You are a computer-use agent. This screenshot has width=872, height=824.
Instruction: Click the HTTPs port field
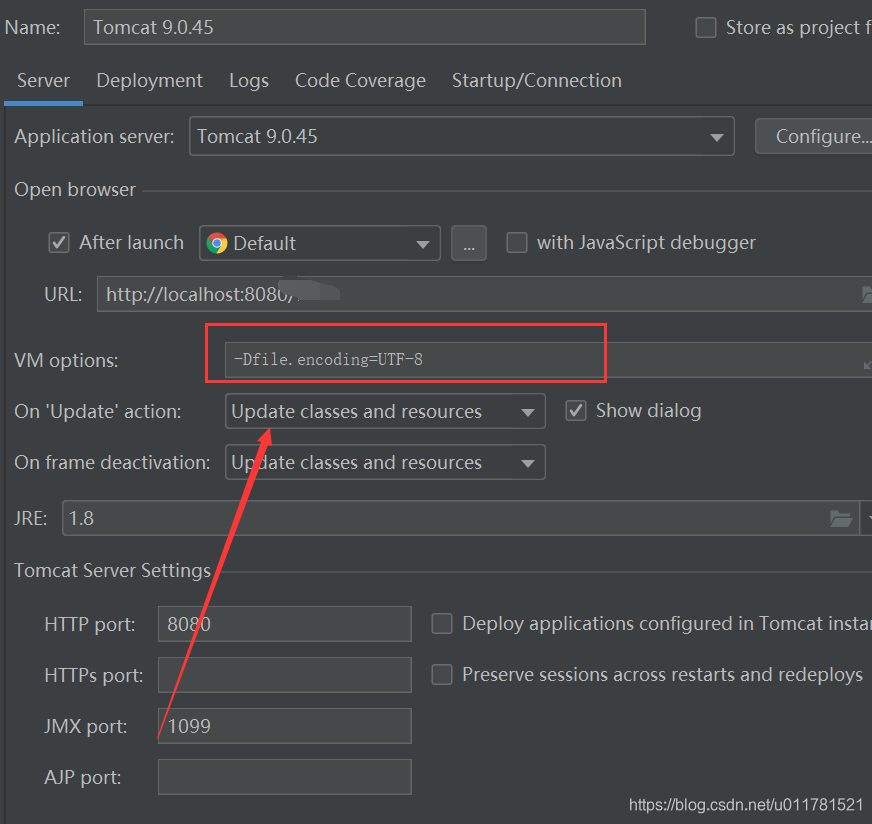point(285,675)
